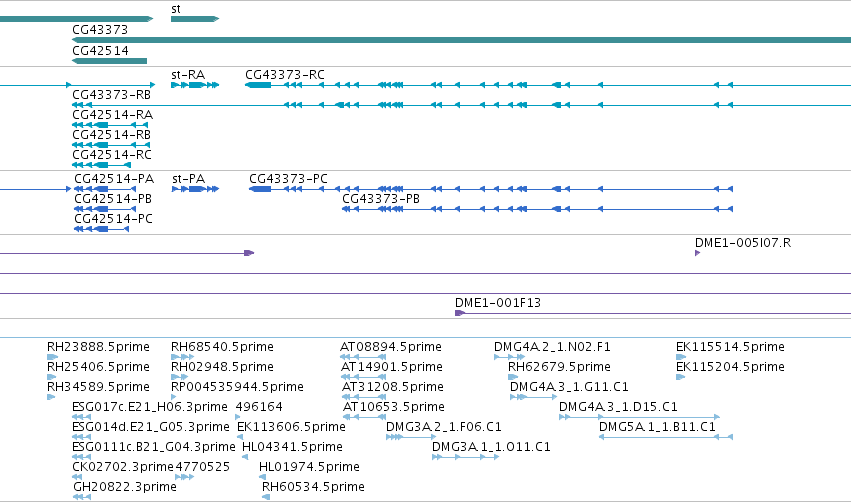Open the RH60534.5prime EST label
The height and width of the screenshot is (502, 851).
(313, 487)
